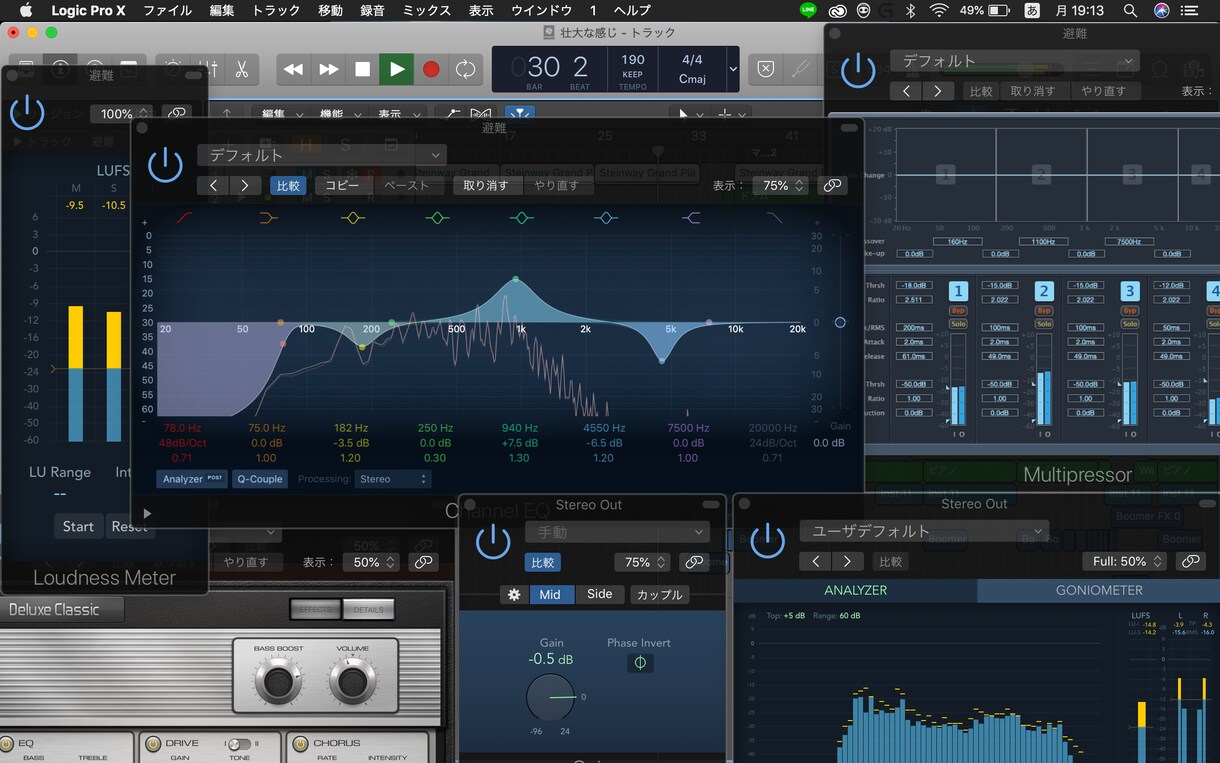Open the トラック menu
This screenshot has width=1220, height=763.
click(276, 10)
